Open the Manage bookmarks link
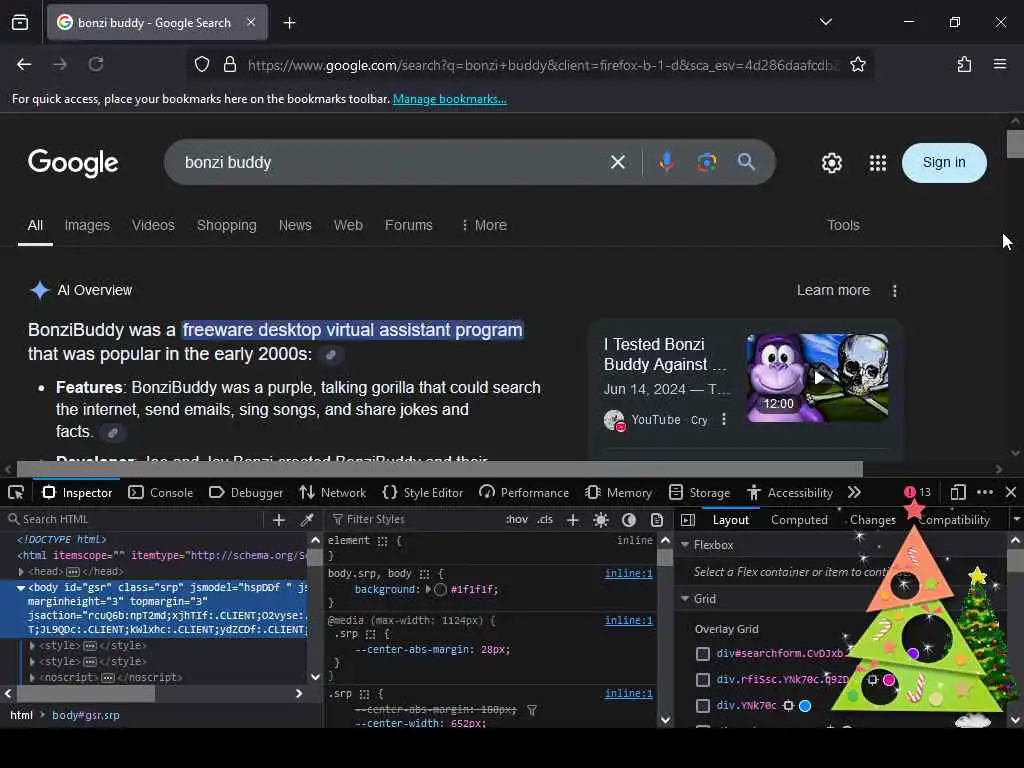The image size is (1024, 768). (449, 99)
